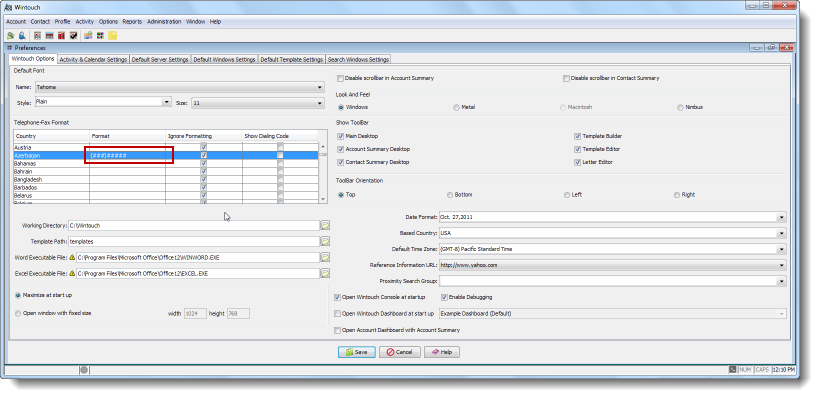Browse for Template Path folder

(325, 242)
